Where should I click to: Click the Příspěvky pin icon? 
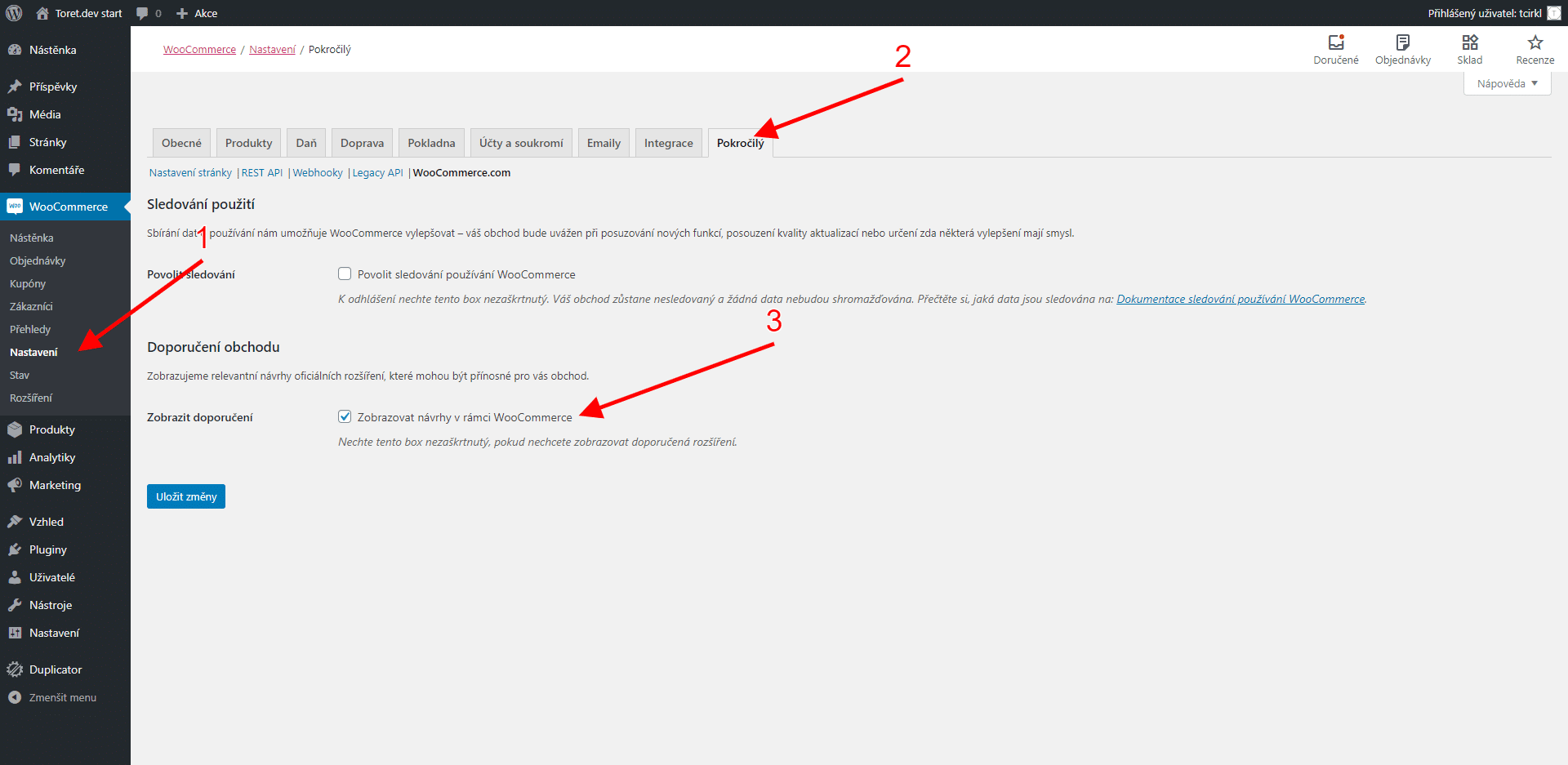pos(15,87)
